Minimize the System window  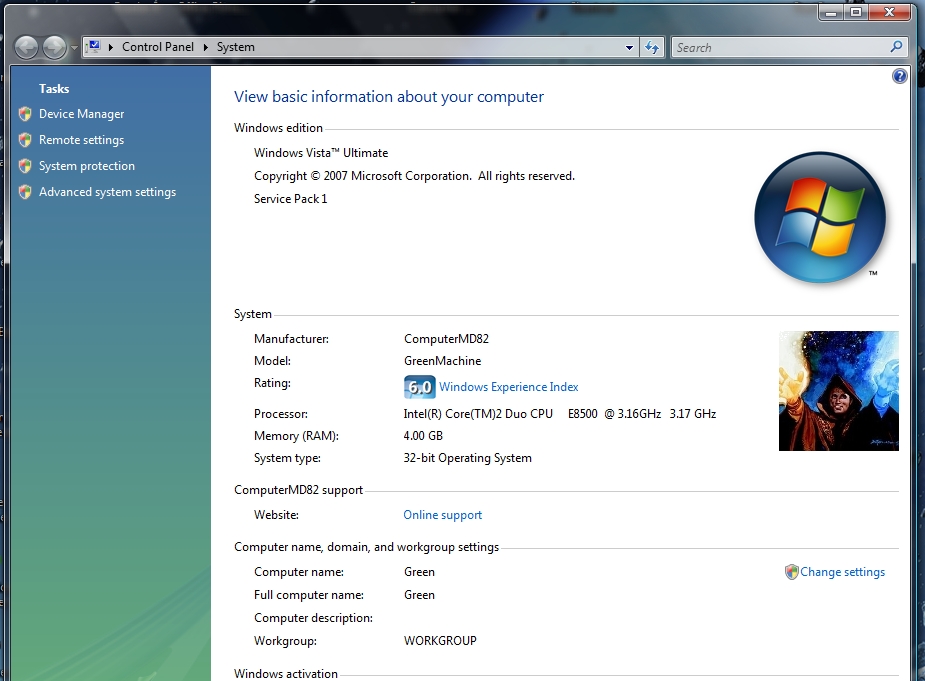point(831,12)
